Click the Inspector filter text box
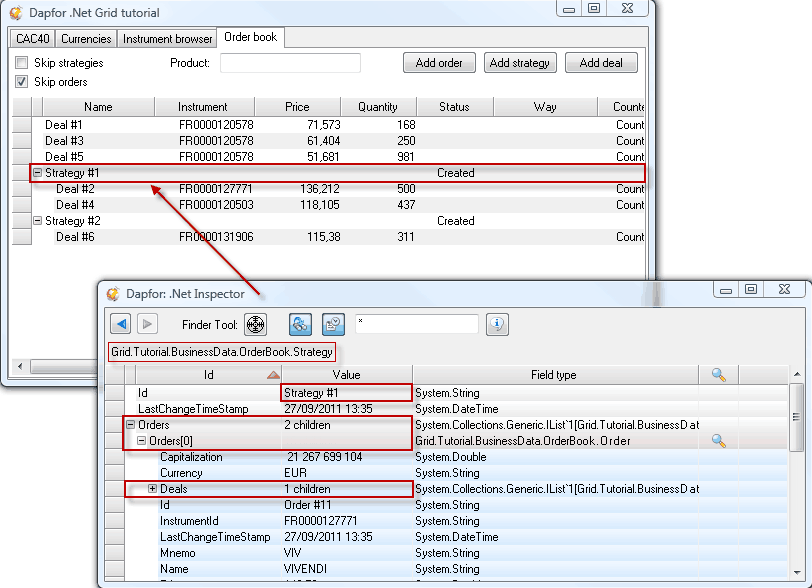Image resolution: width=812 pixels, height=588 pixels. 416,324
